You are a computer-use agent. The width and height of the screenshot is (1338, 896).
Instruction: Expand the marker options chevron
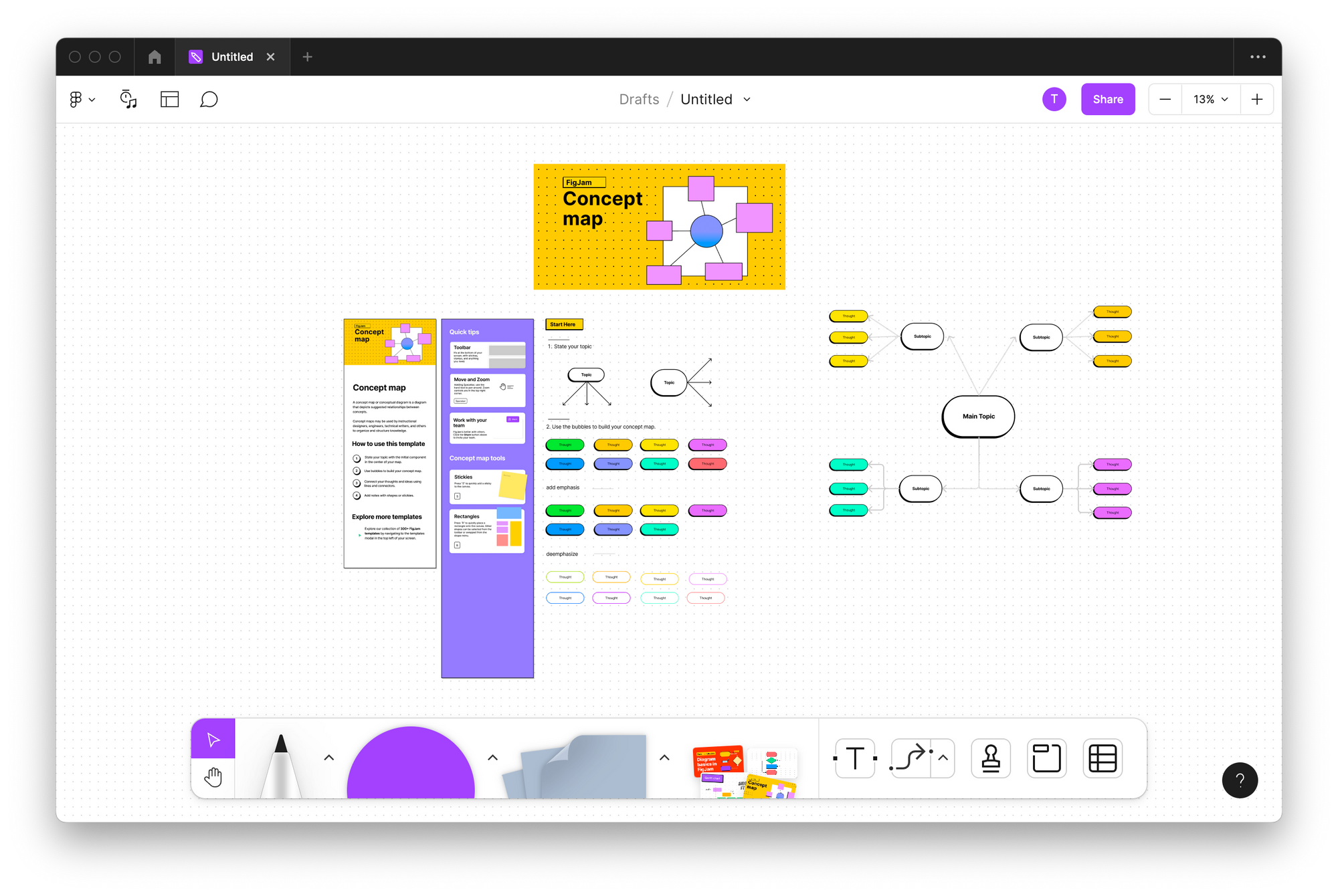point(328,758)
